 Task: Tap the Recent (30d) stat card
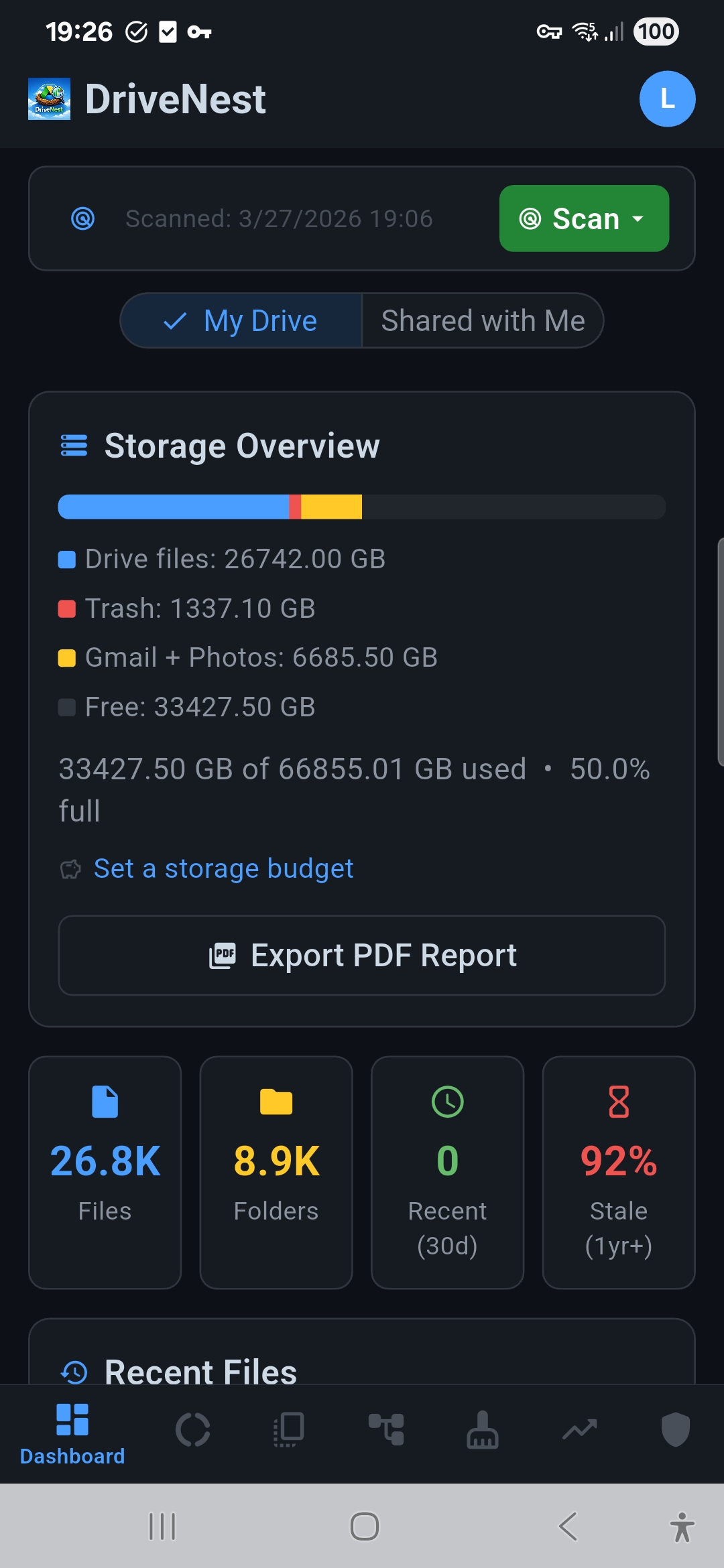448,1172
